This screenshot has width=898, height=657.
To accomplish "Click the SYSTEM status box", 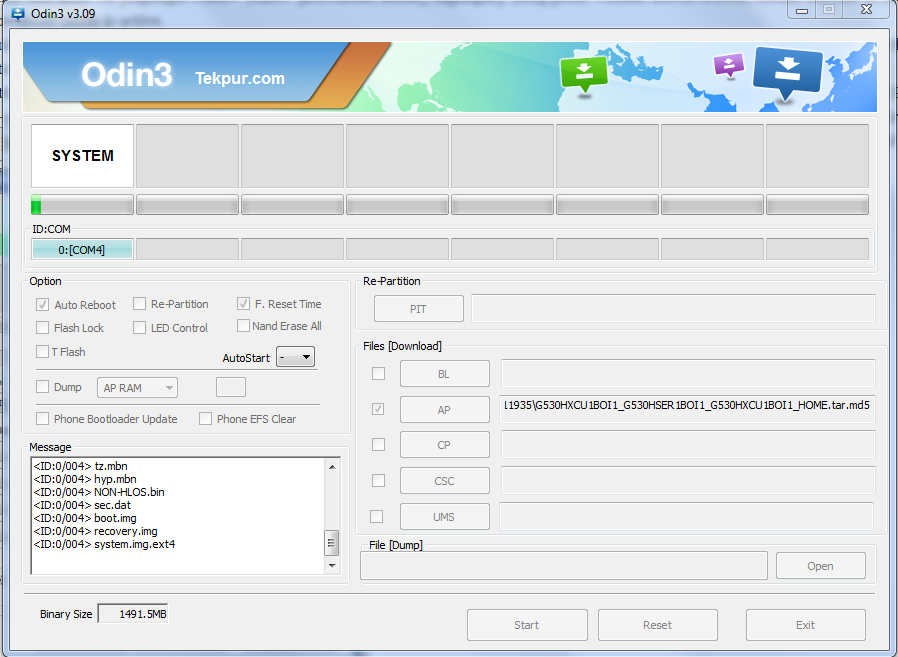I will [82, 156].
